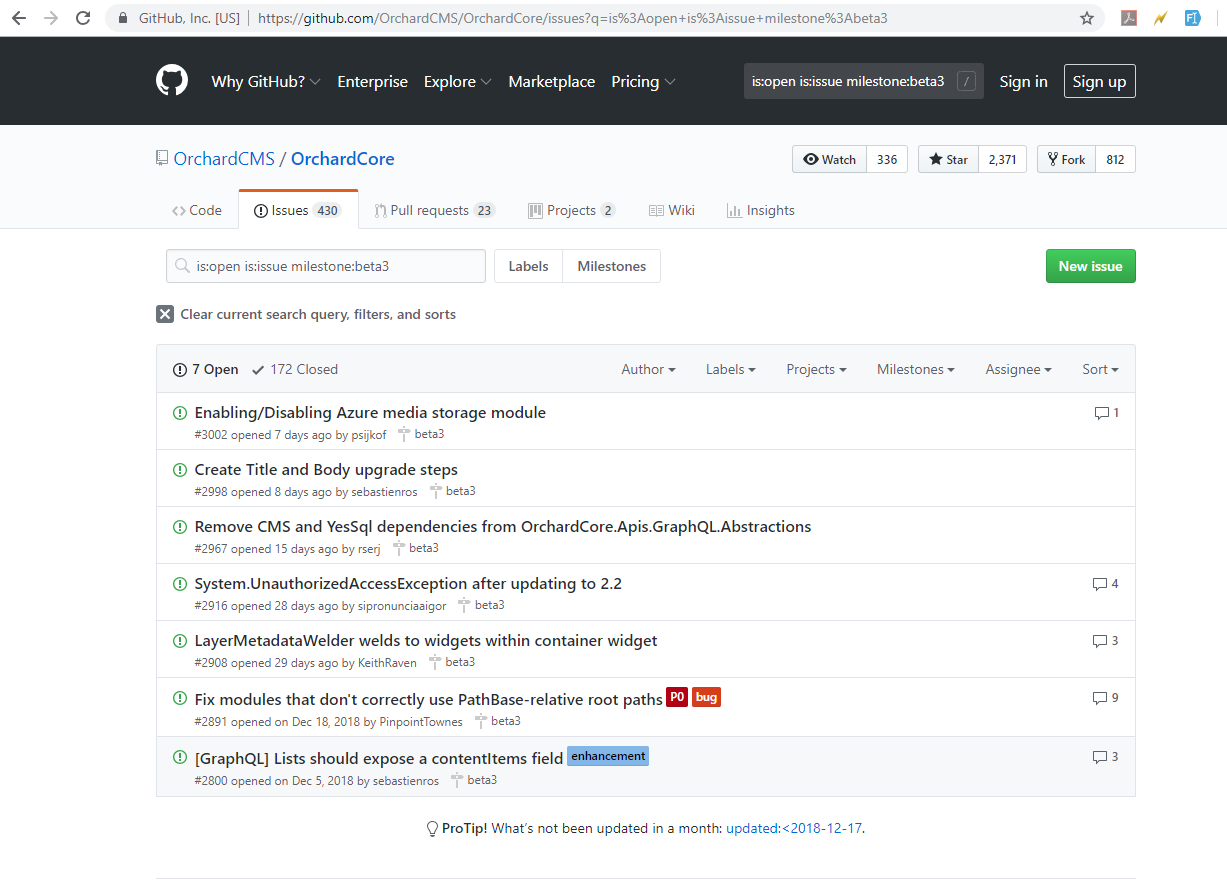Switch to the Pull requests tab
This screenshot has width=1227, height=890.
tap(435, 210)
